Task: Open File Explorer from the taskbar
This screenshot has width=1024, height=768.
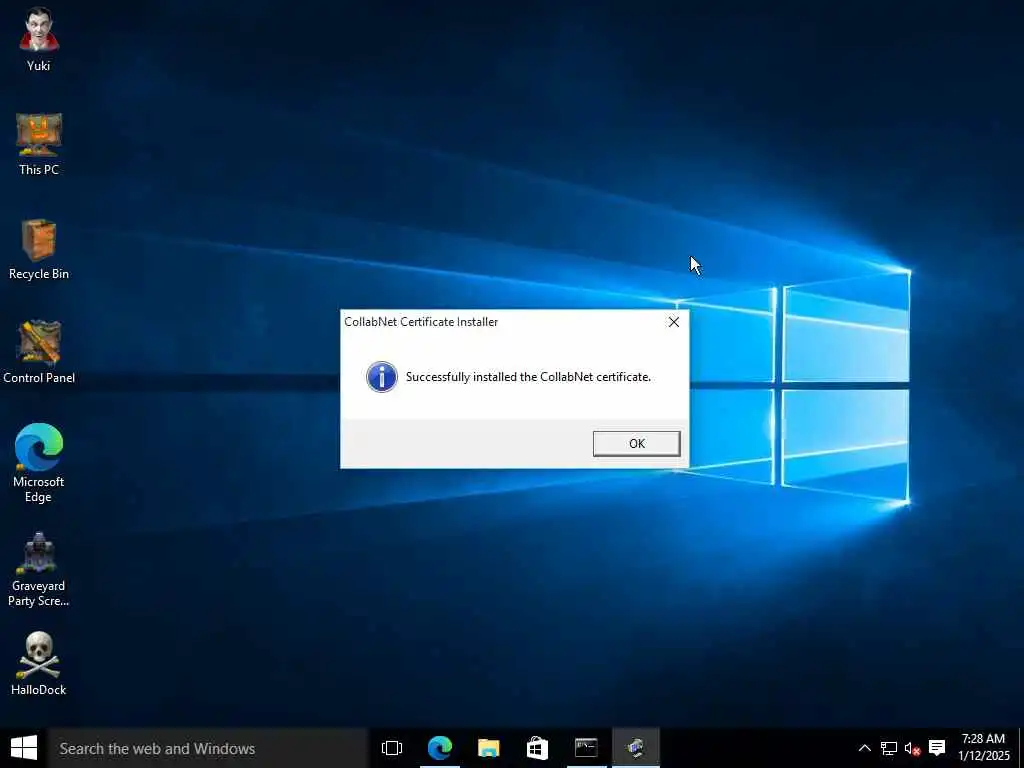Action: (488, 748)
